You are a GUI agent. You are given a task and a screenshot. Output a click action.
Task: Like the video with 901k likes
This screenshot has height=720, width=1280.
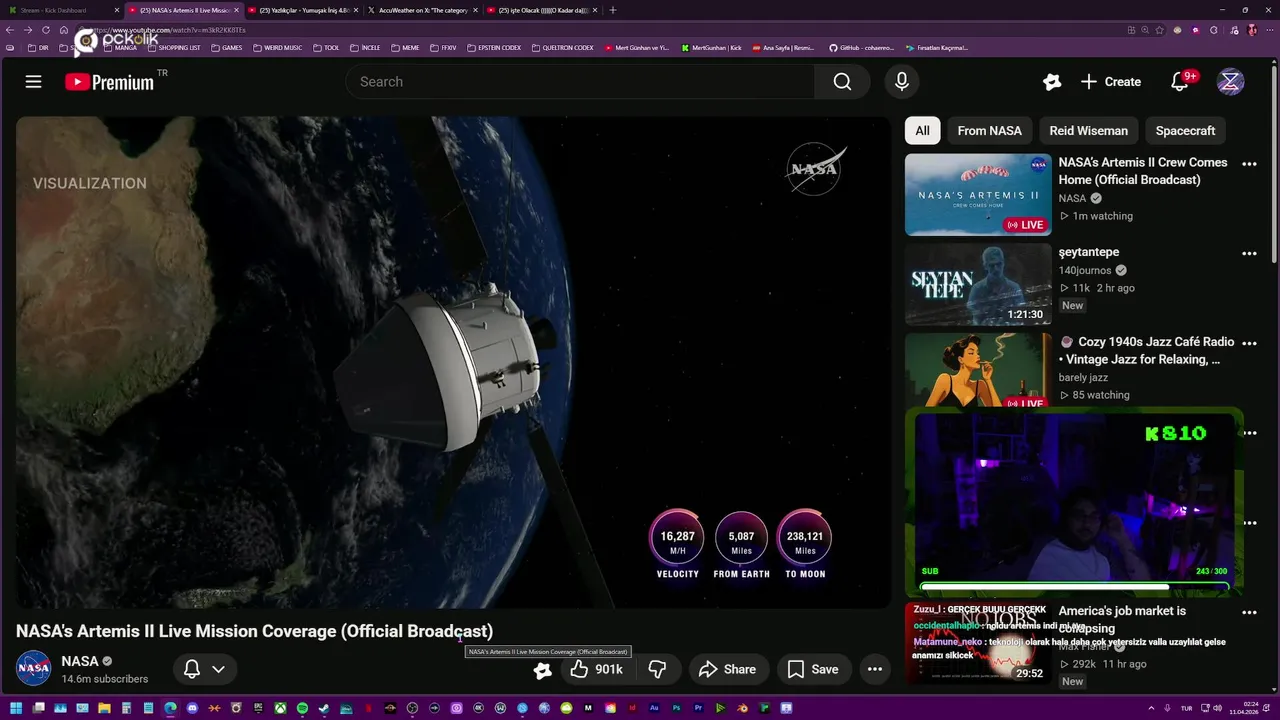pos(596,669)
